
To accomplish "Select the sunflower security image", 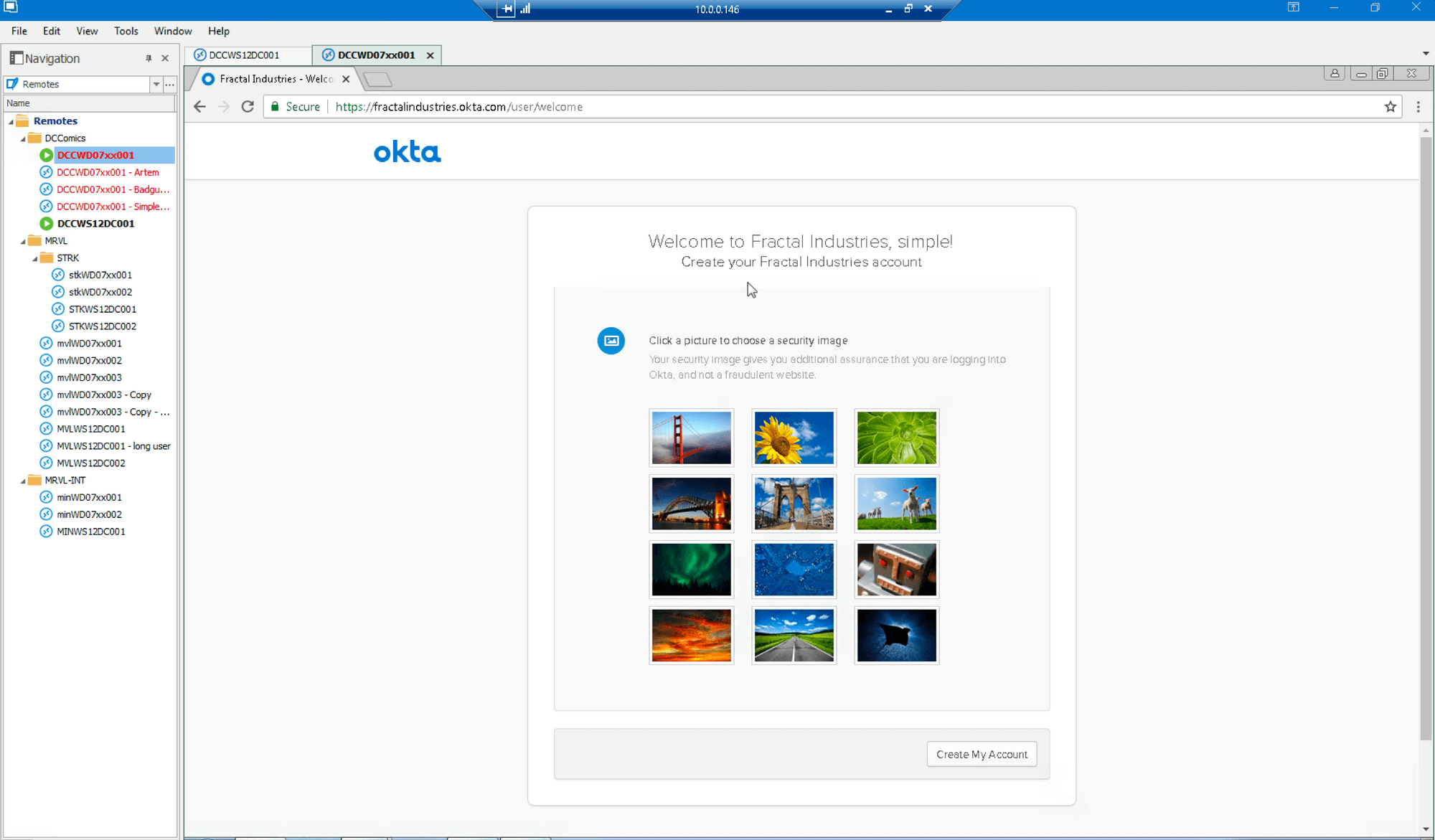I will (x=794, y=437).
